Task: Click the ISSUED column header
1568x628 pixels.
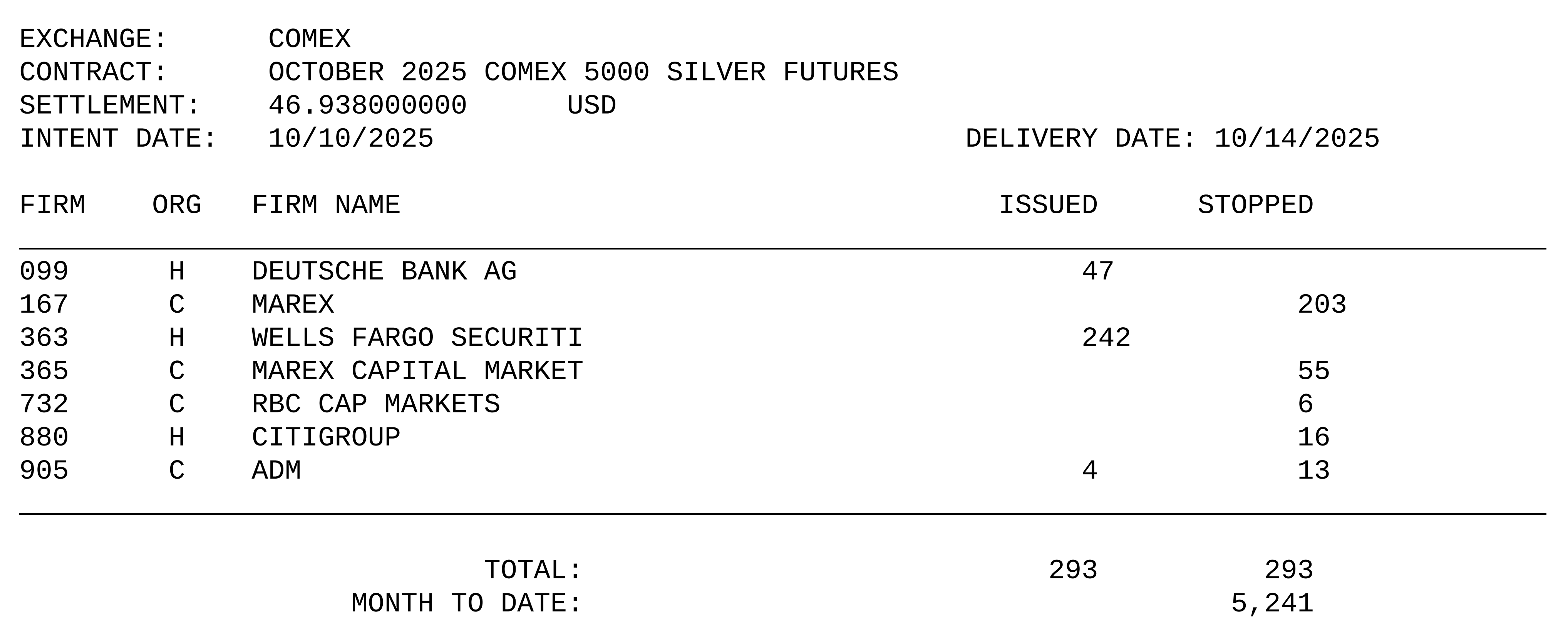Action: tap(1048, 205)
